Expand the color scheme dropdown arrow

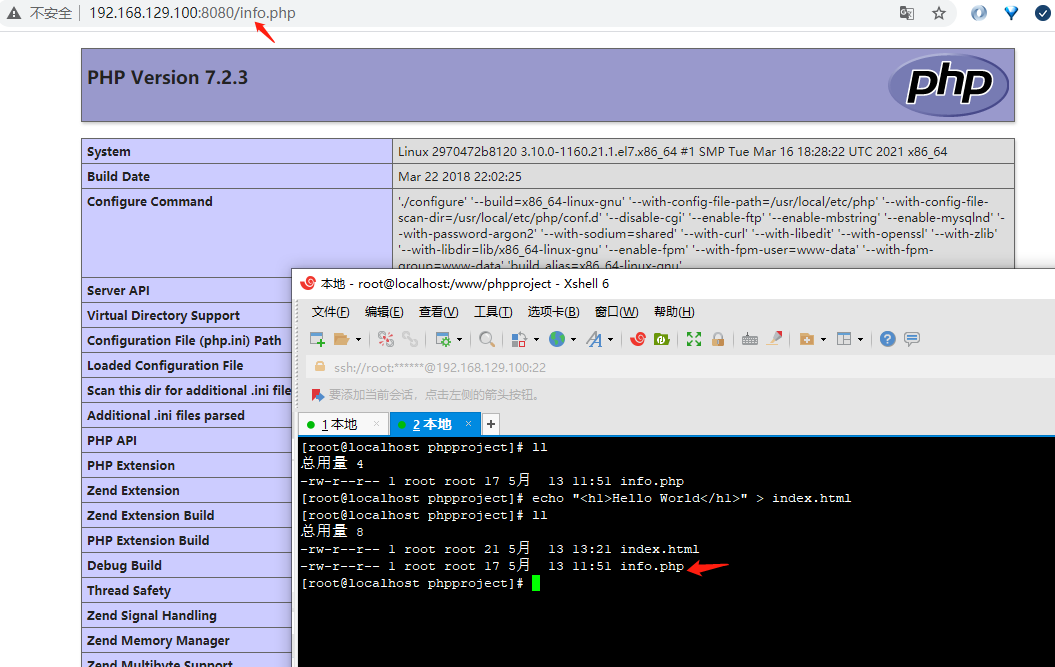pos(536,339)
